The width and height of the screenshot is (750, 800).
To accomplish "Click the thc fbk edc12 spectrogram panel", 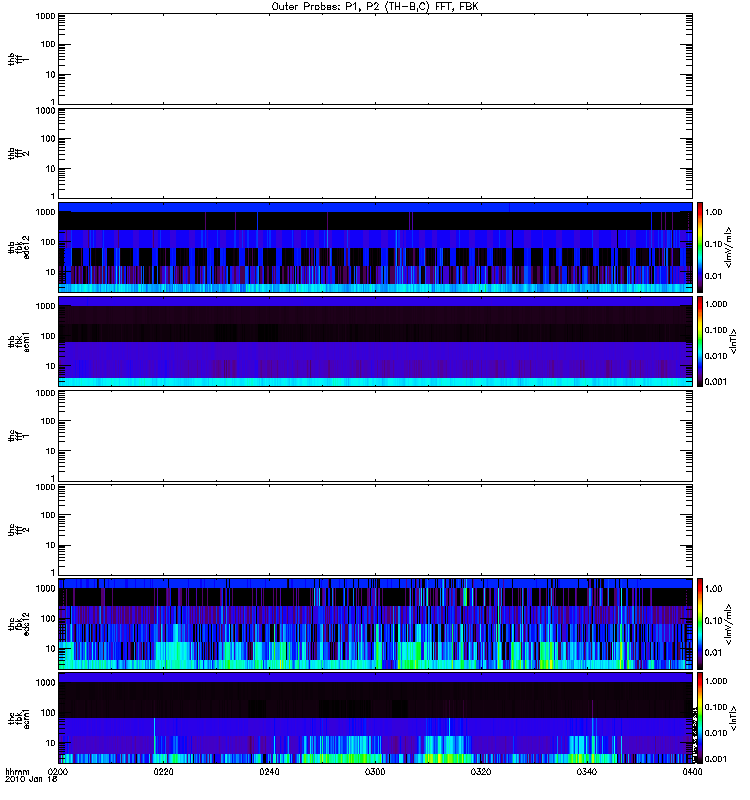I will 375,623.
